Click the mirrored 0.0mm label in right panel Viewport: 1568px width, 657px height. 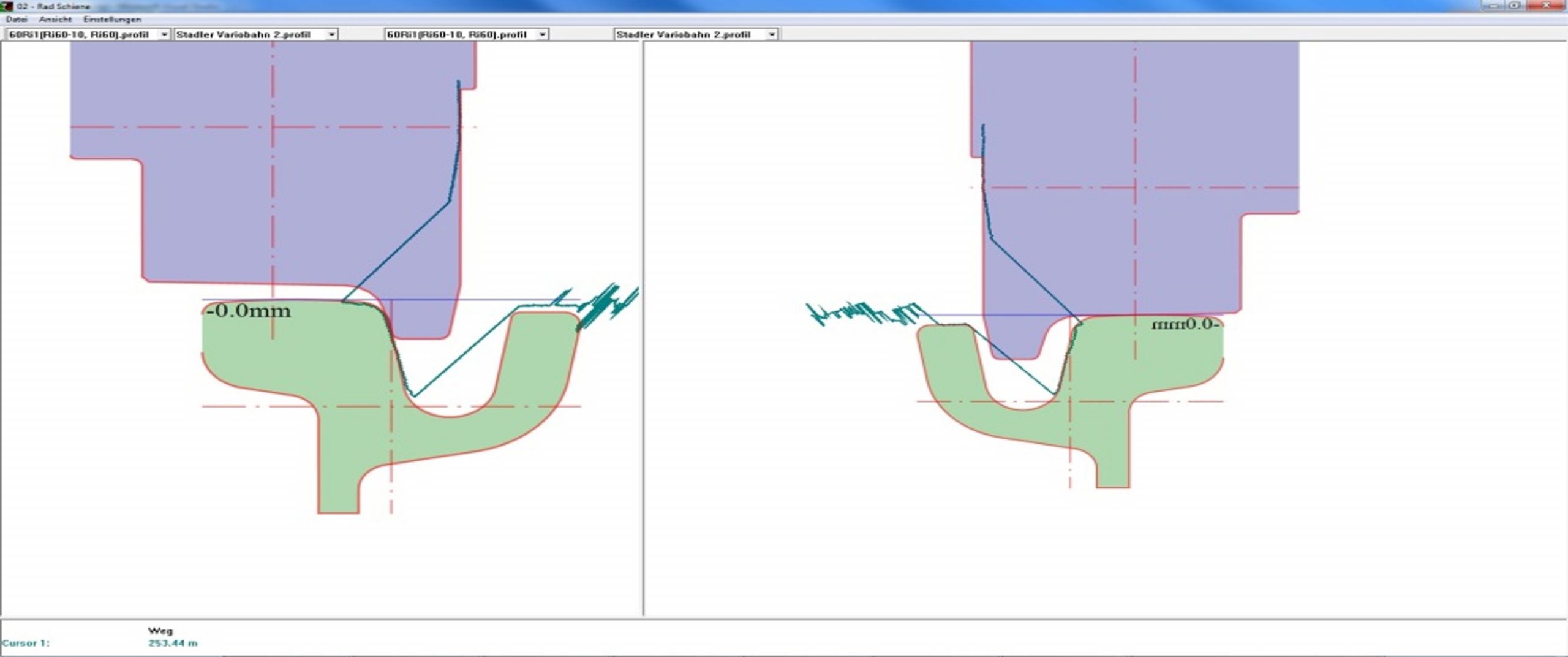pyautogui.click(x=1185, y=324)
